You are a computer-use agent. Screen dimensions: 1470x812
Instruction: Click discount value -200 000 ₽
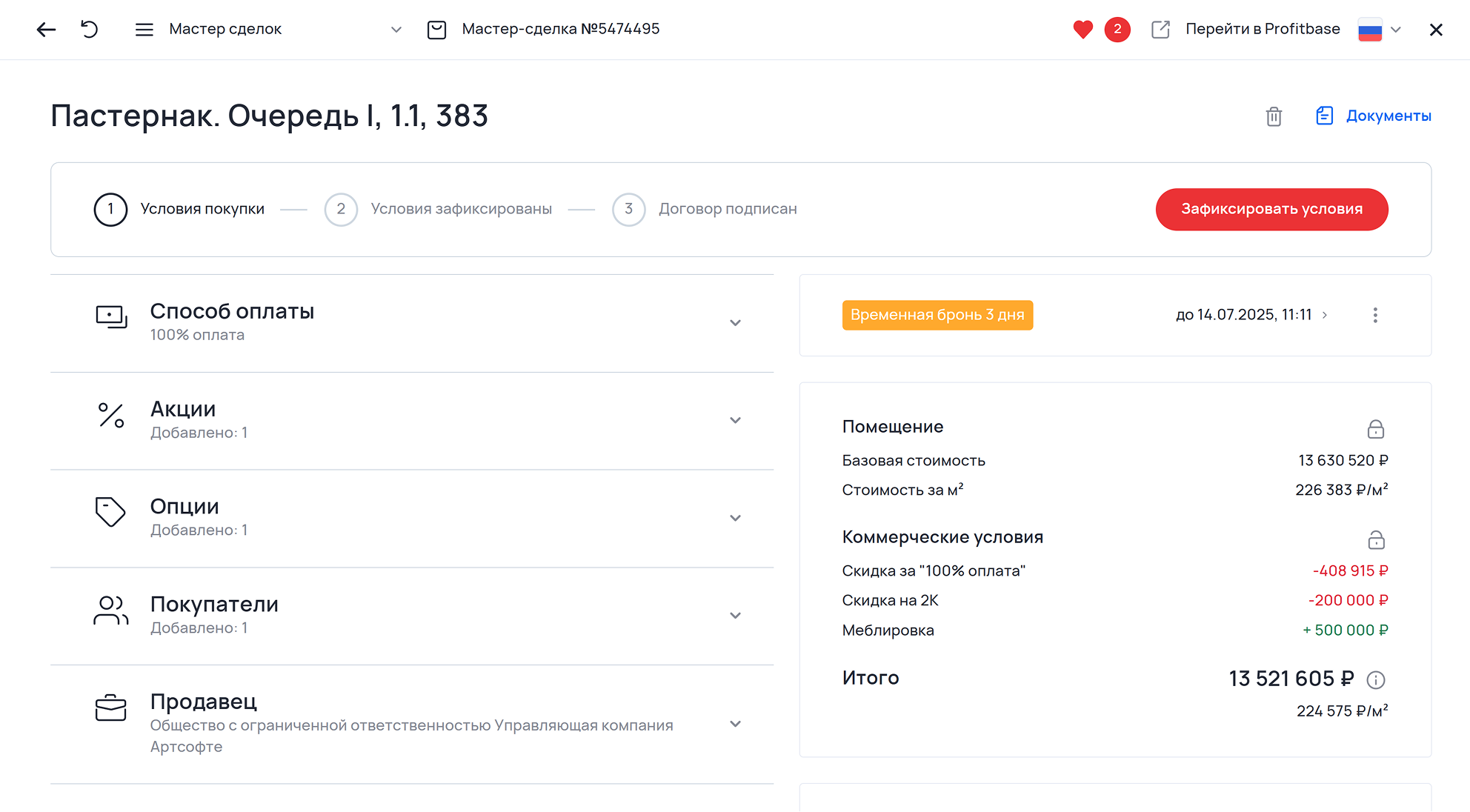click(1348, 601)
